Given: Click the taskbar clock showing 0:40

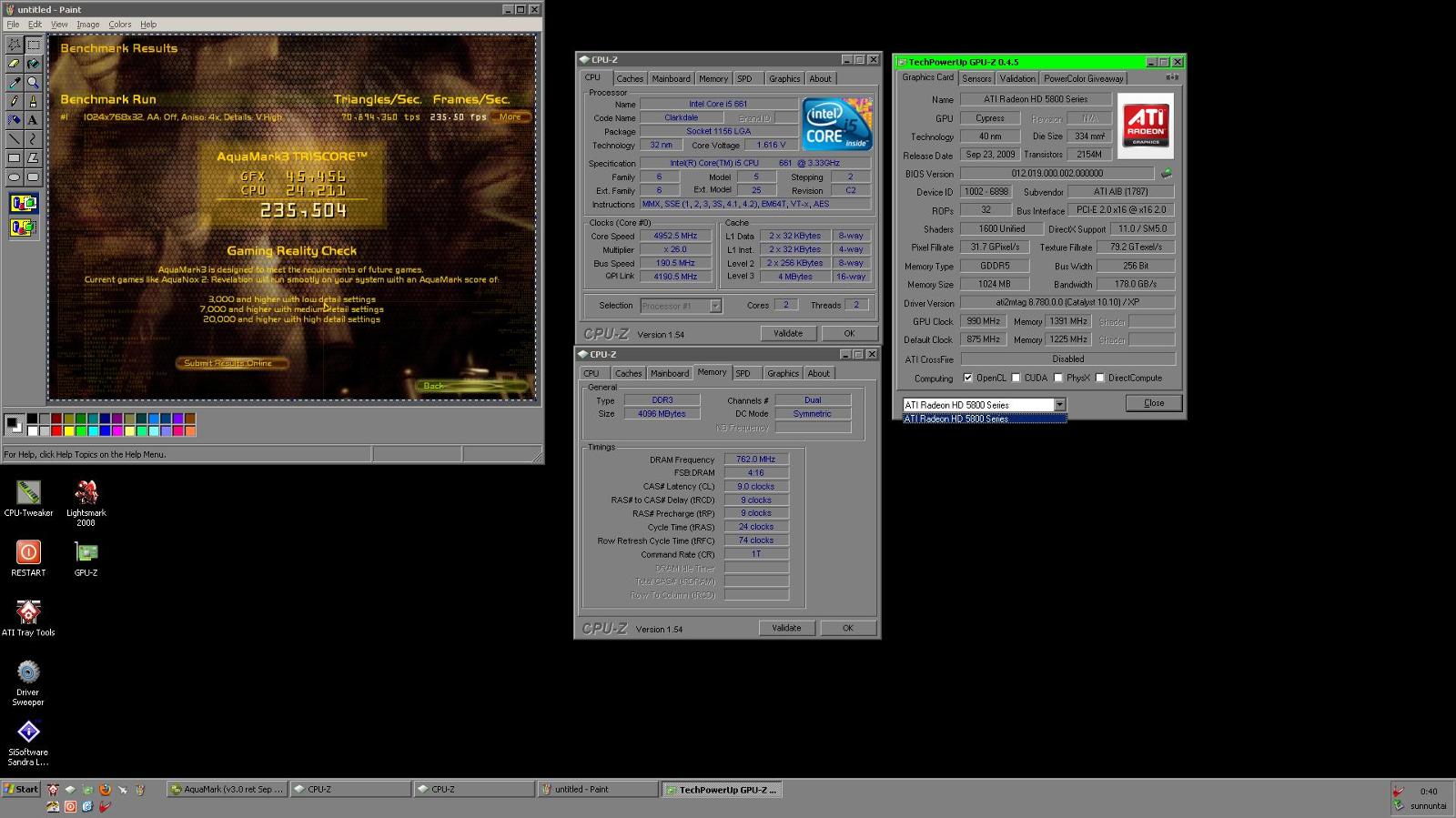Looking at the screenshot, I should [x=1429, y=792].
